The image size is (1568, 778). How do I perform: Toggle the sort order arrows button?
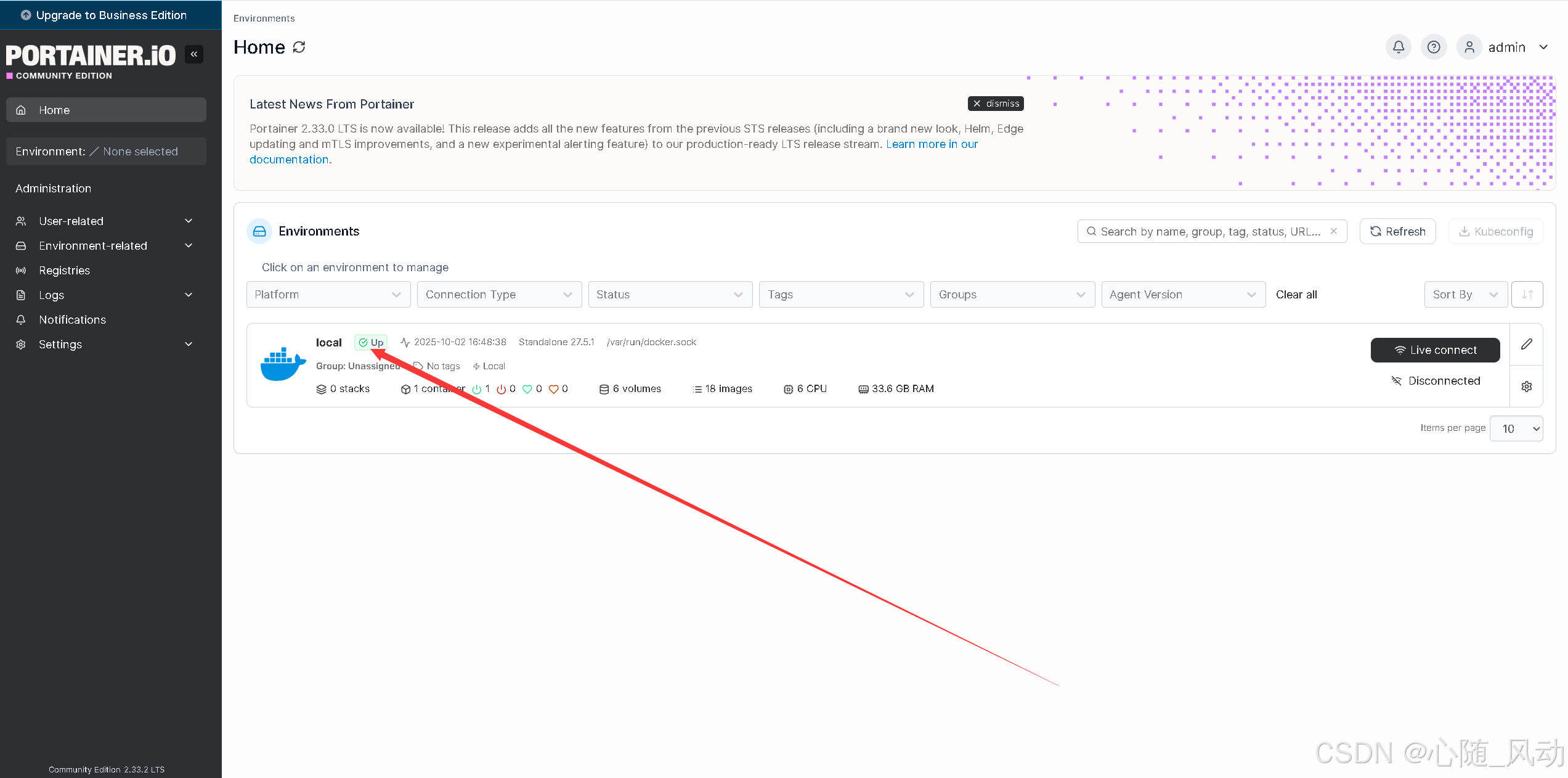(1527, 294)
